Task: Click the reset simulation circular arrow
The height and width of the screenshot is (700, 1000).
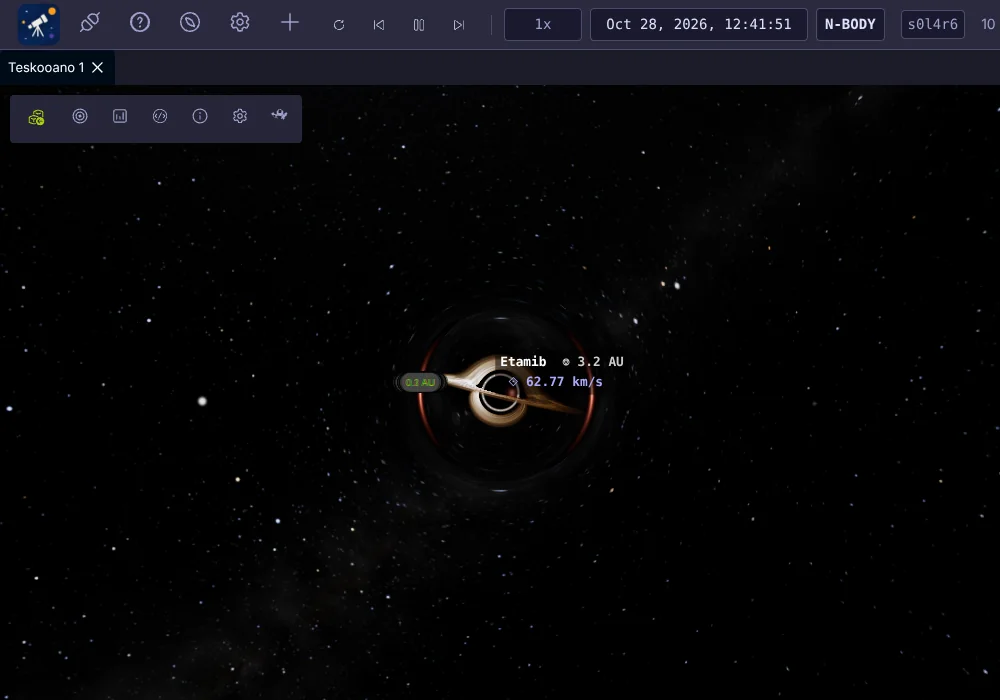Action: click(339, 25)
